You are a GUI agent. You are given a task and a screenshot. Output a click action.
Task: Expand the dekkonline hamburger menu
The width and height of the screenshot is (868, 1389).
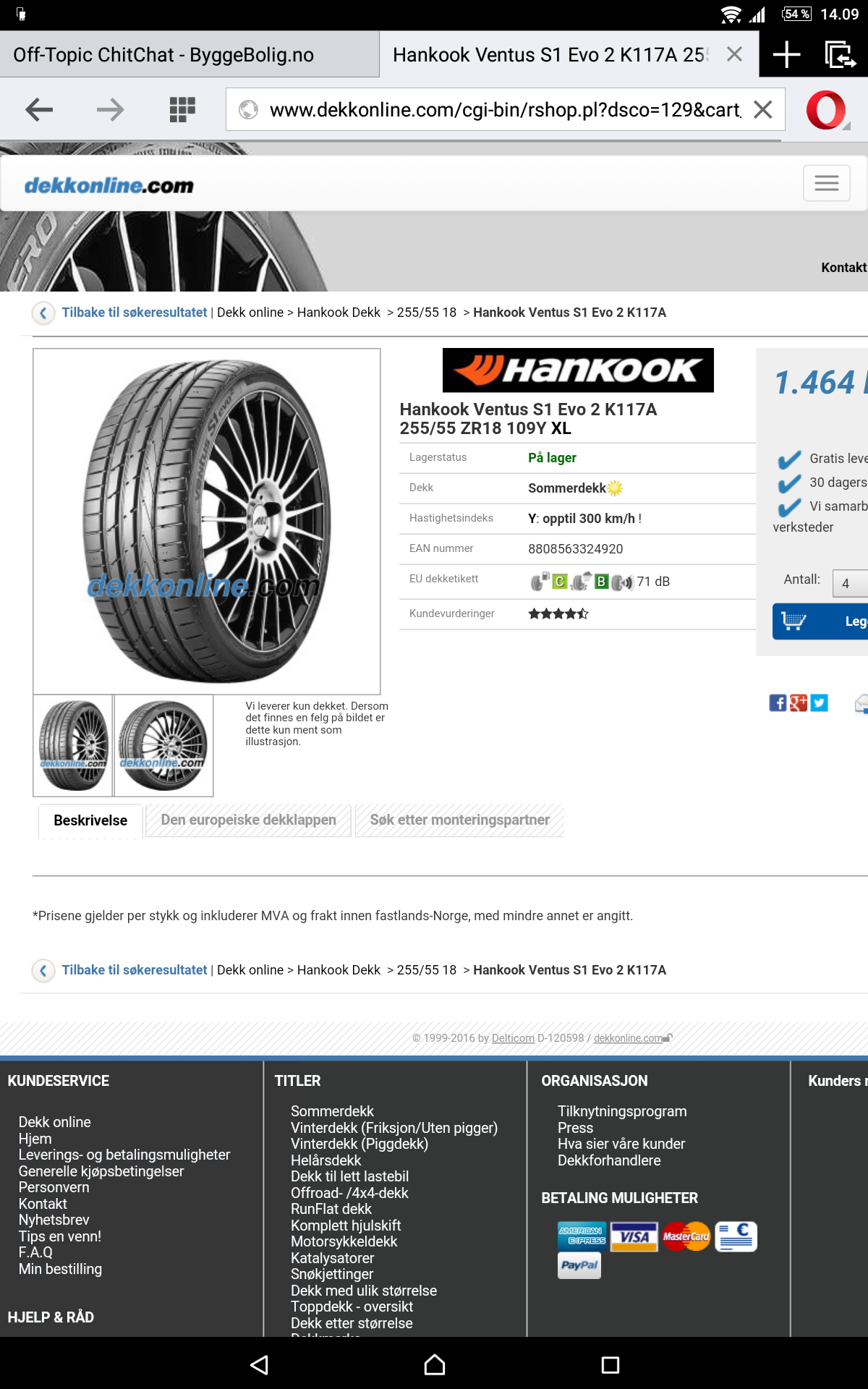pos(827,183)
